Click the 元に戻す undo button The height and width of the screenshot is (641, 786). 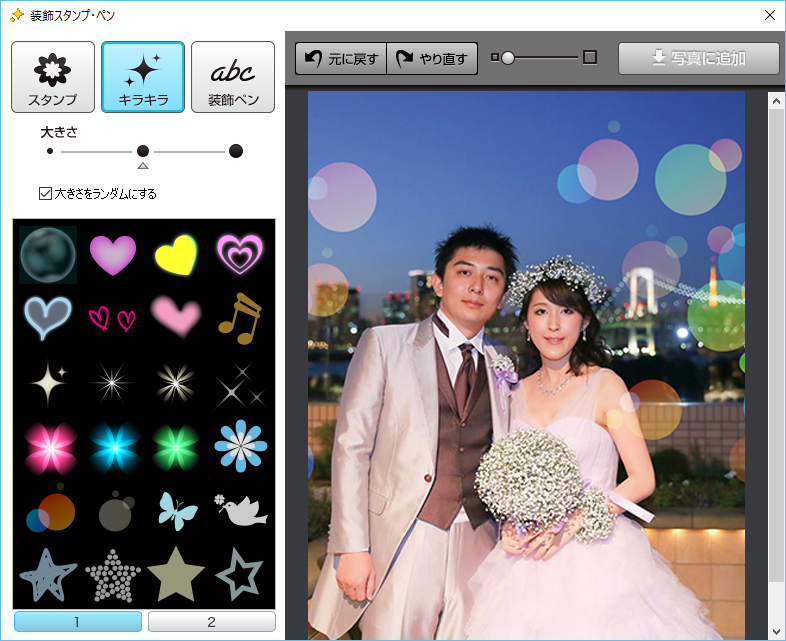341,58
